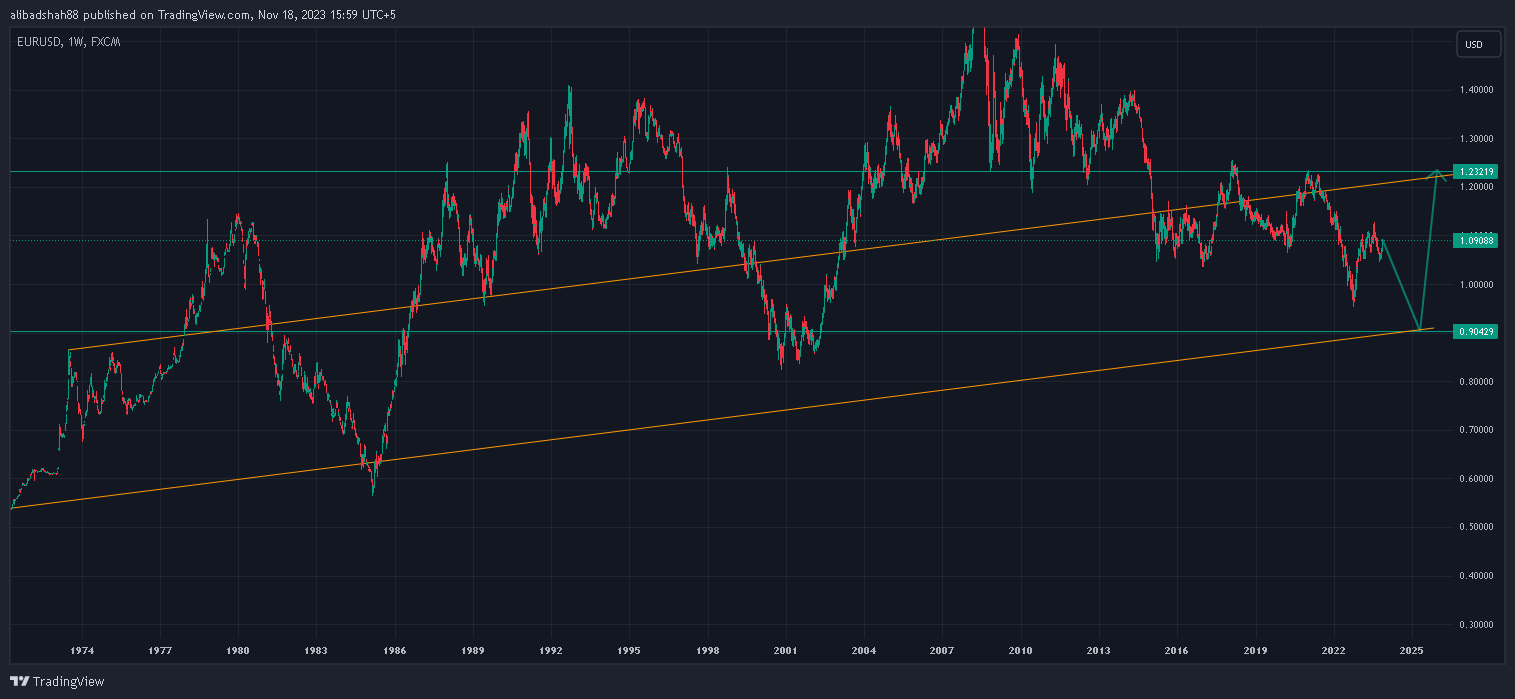Image resolution: width=1515 pixels, height=699 pixels.
Task: Click the 1980 time axis label
Action: pos(238,650)
